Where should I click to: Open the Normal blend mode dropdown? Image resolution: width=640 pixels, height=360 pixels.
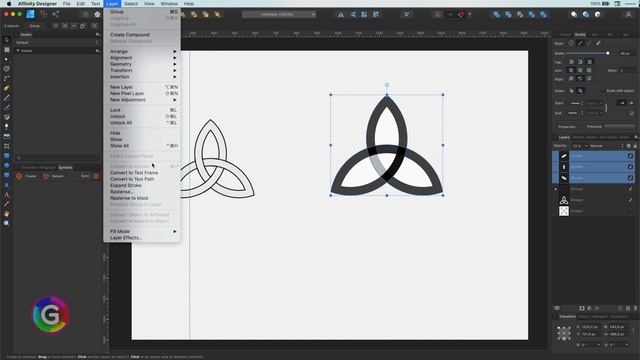click(607, 146)
